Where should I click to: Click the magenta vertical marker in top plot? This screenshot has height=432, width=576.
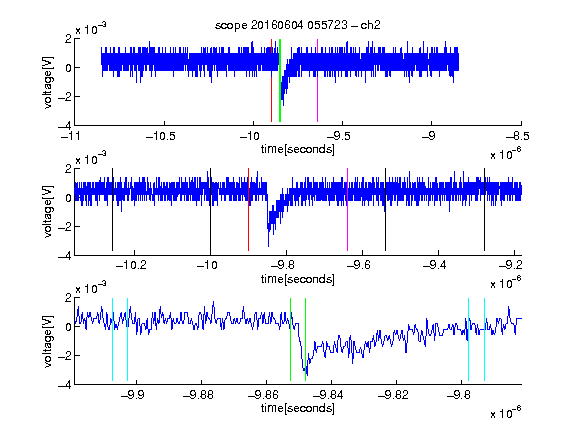(317, 80)
